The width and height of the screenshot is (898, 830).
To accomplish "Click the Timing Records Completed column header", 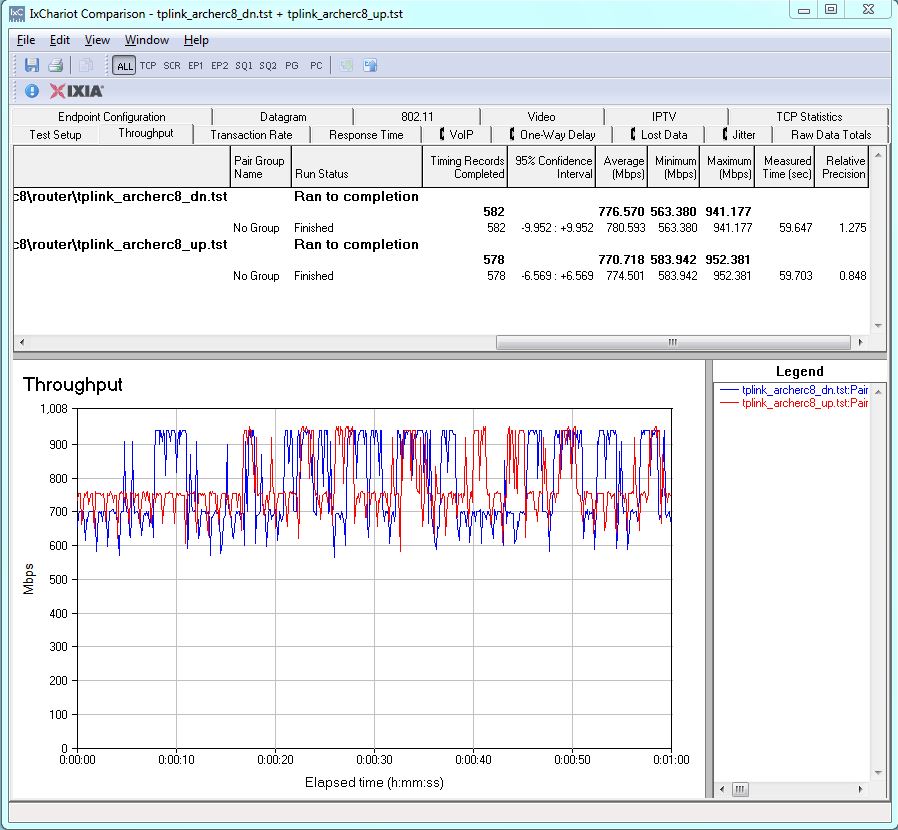I will 465,167.
